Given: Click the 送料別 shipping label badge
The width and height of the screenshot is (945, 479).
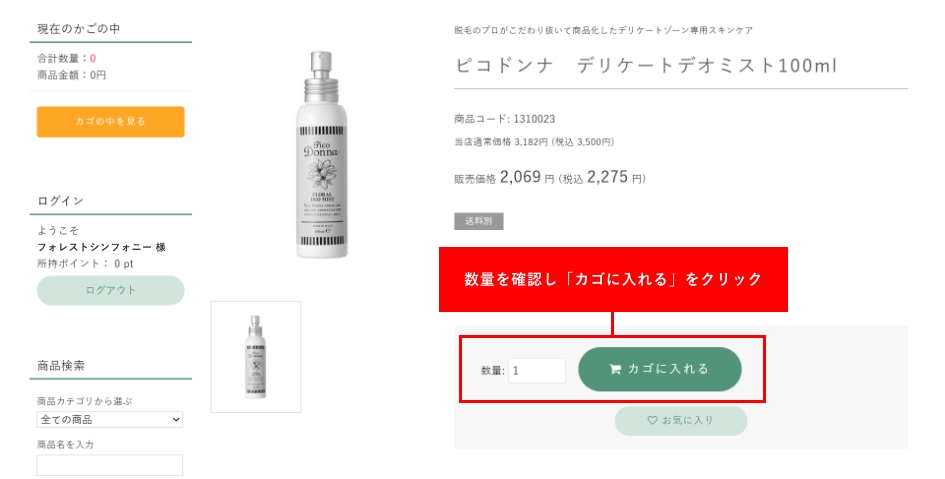Looking at the screenshot, I should click(479, 221).
